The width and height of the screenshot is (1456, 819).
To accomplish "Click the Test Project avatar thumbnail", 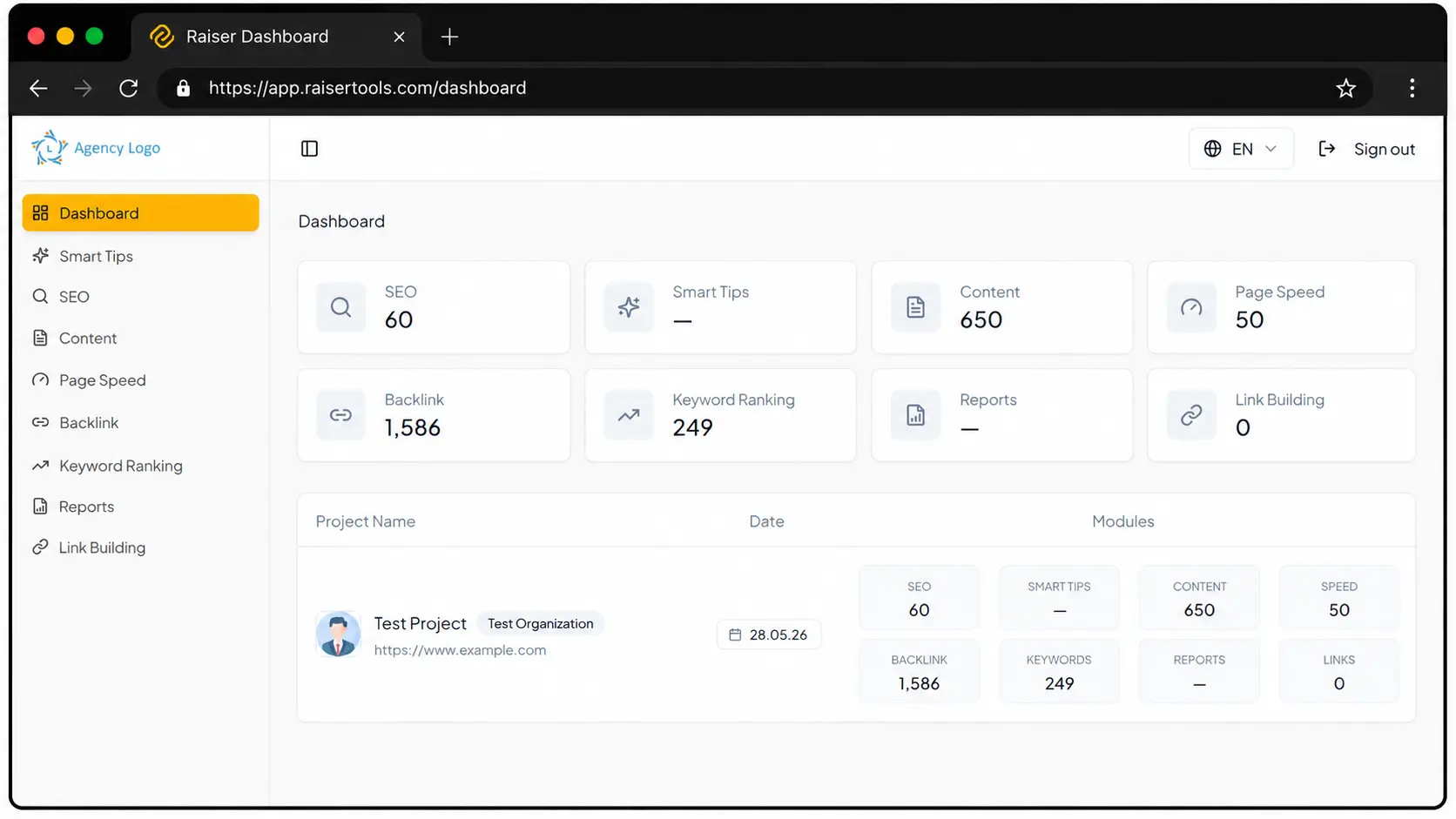I will point(338,634).
